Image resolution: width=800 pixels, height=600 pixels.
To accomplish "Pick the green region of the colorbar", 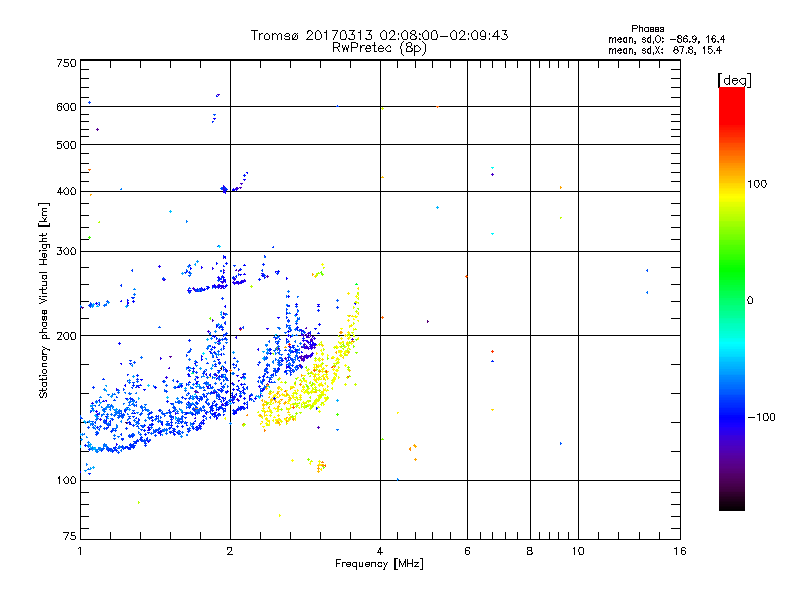I will coord(731,290).
